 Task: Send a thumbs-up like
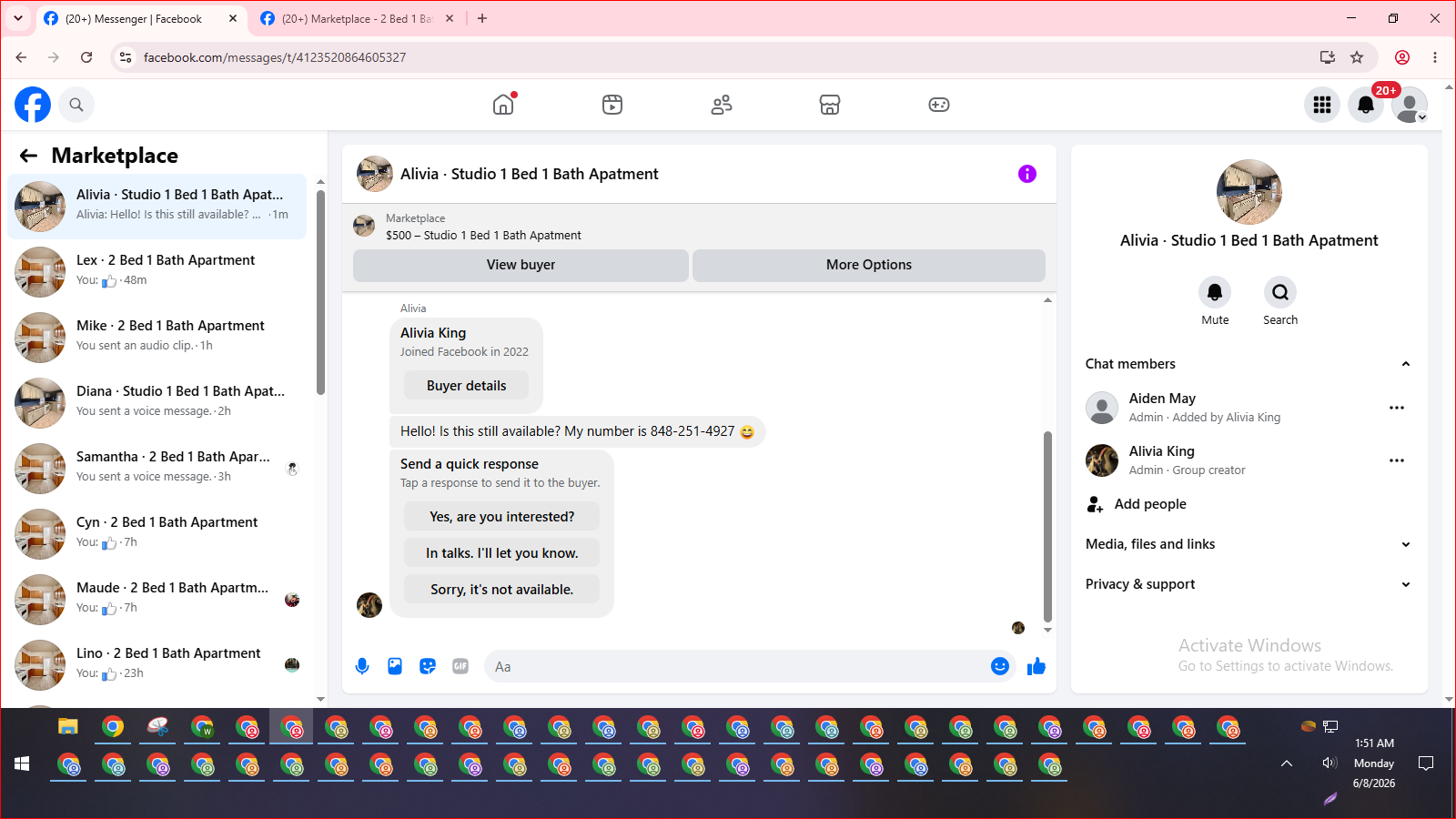pos(1036,667)
